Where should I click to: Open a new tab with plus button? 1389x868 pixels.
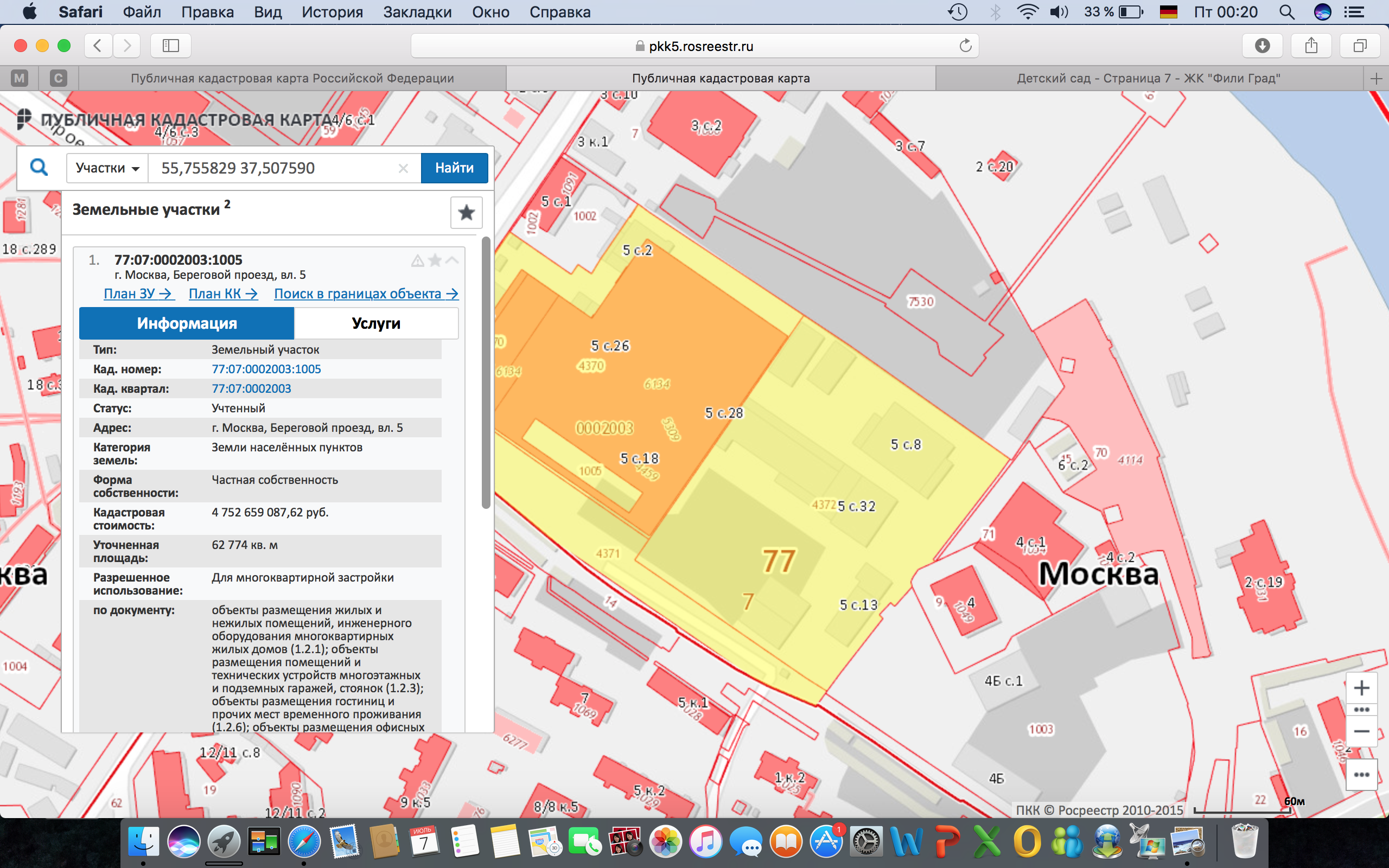tap(1376, 79)
